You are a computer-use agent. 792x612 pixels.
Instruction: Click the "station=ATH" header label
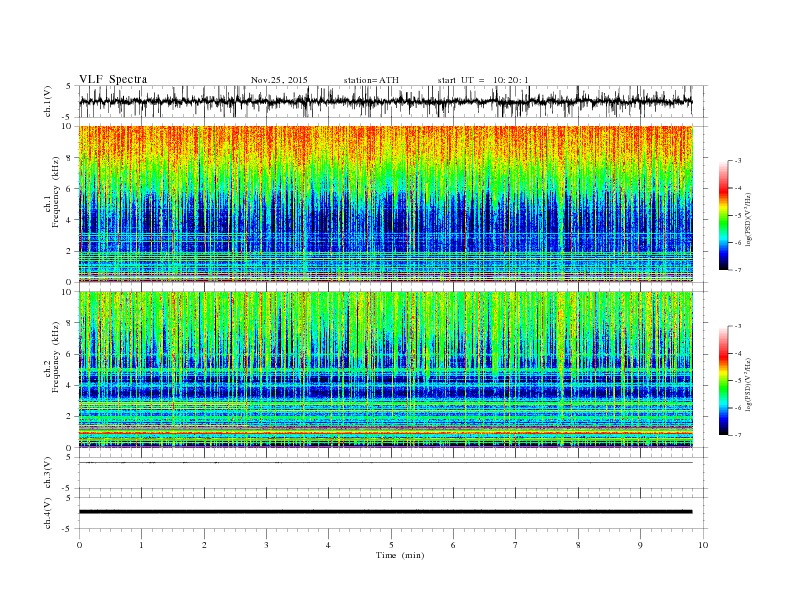(371, 80)
